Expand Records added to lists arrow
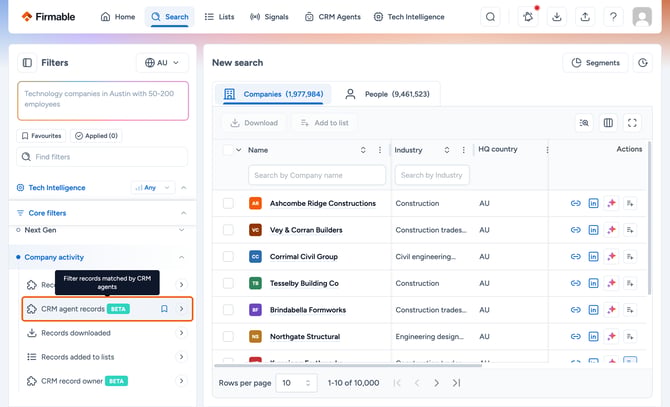Image resolution: width=670 pixels, height=407 pixels. (x=182, y=357)
